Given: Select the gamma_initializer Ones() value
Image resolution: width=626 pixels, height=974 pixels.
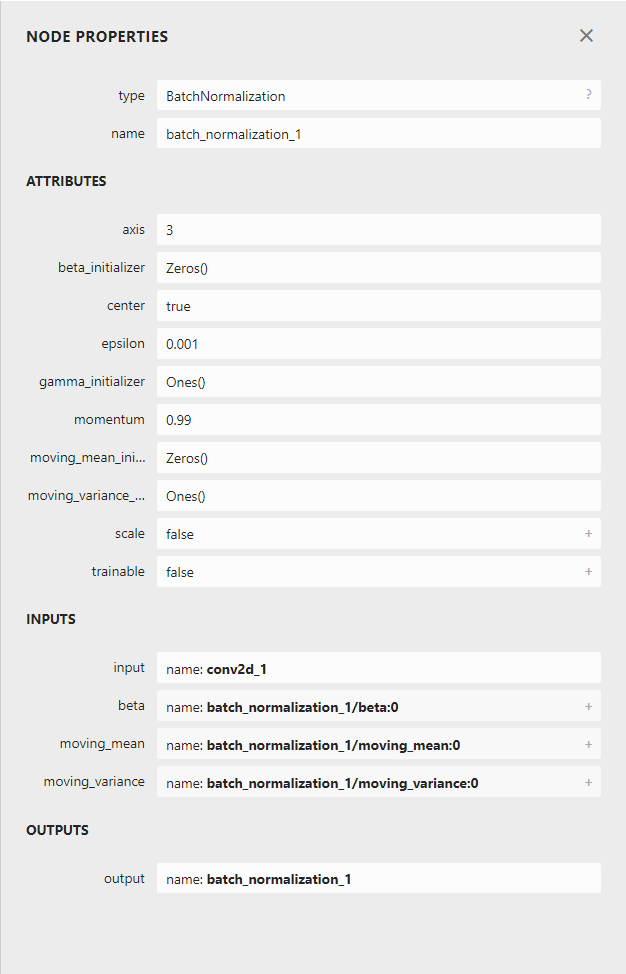Looking at the screenshot, I should coord(350,381).
